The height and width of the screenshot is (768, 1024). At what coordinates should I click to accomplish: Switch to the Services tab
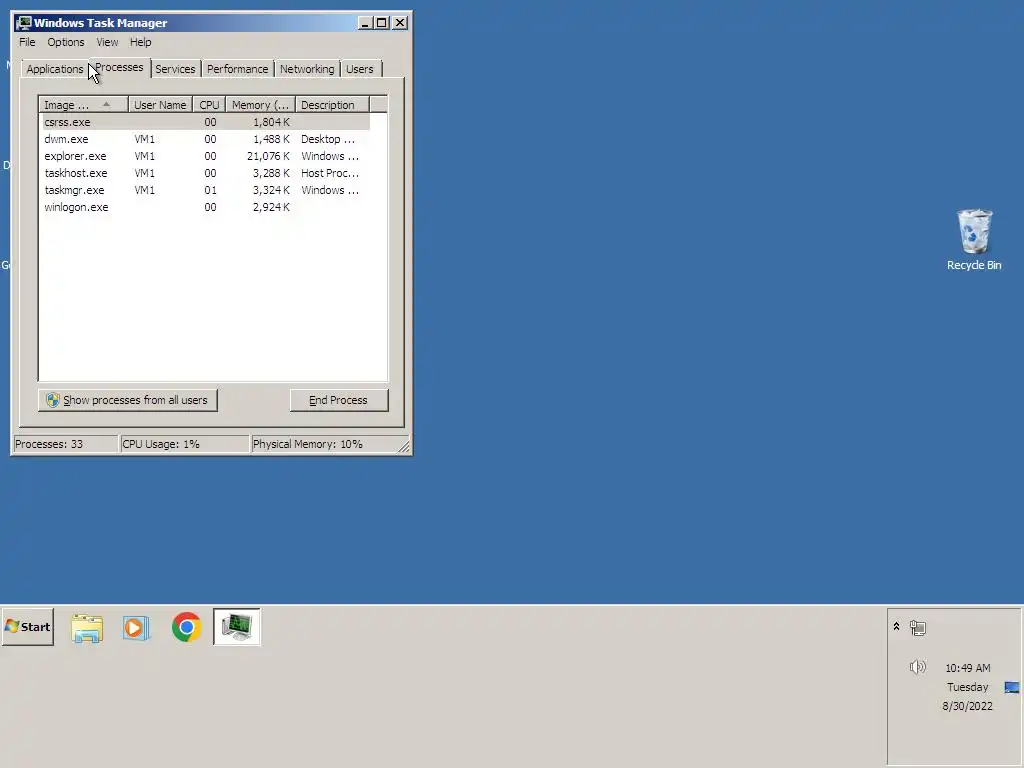pos(175,69)
